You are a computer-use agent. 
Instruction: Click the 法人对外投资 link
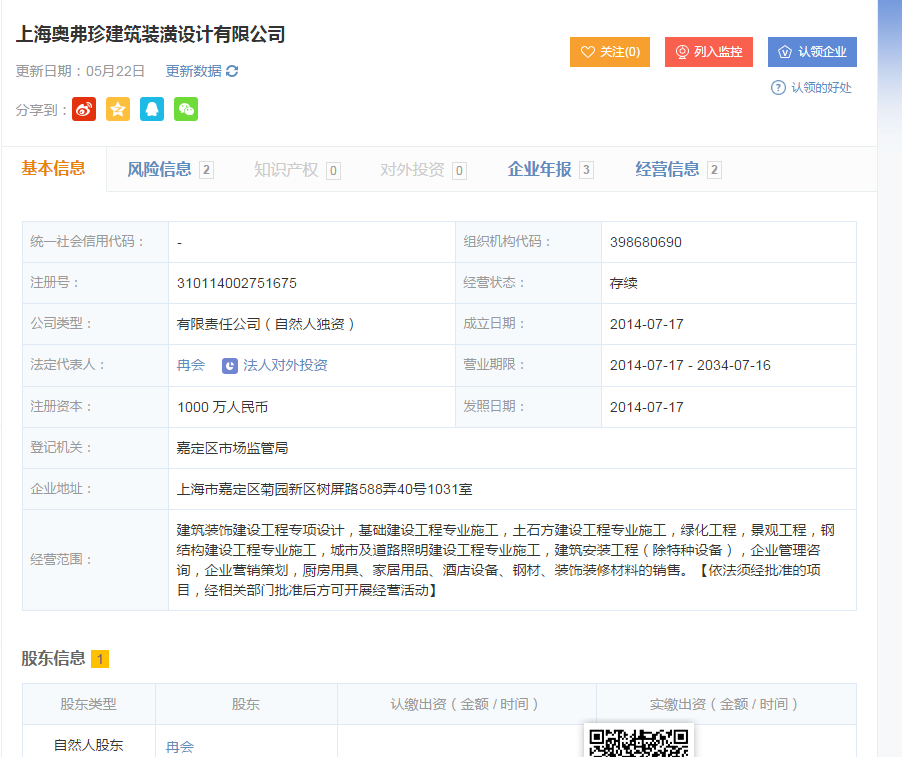(x=285, y=366)
